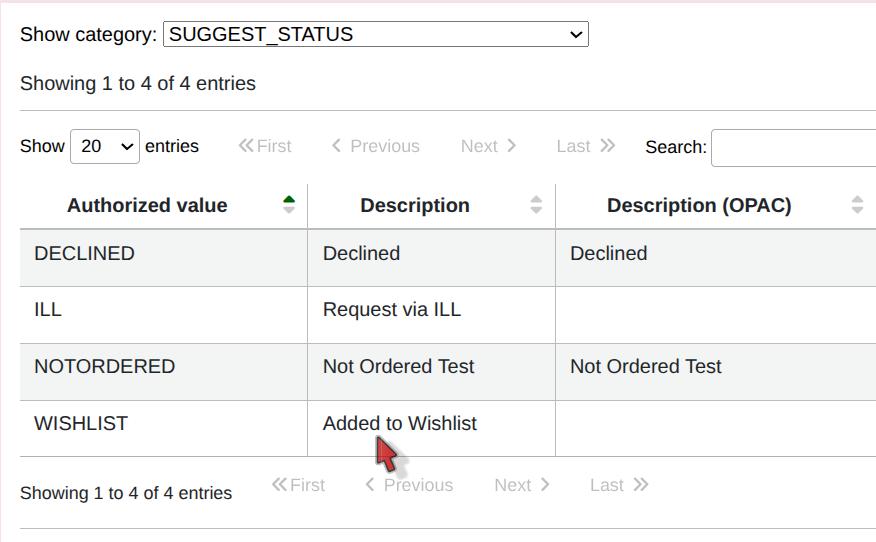The width and height of the screenshot is (876, 542).
Task: Click the 'Added to Wishlist' description cell
Action: coord(399,424)
